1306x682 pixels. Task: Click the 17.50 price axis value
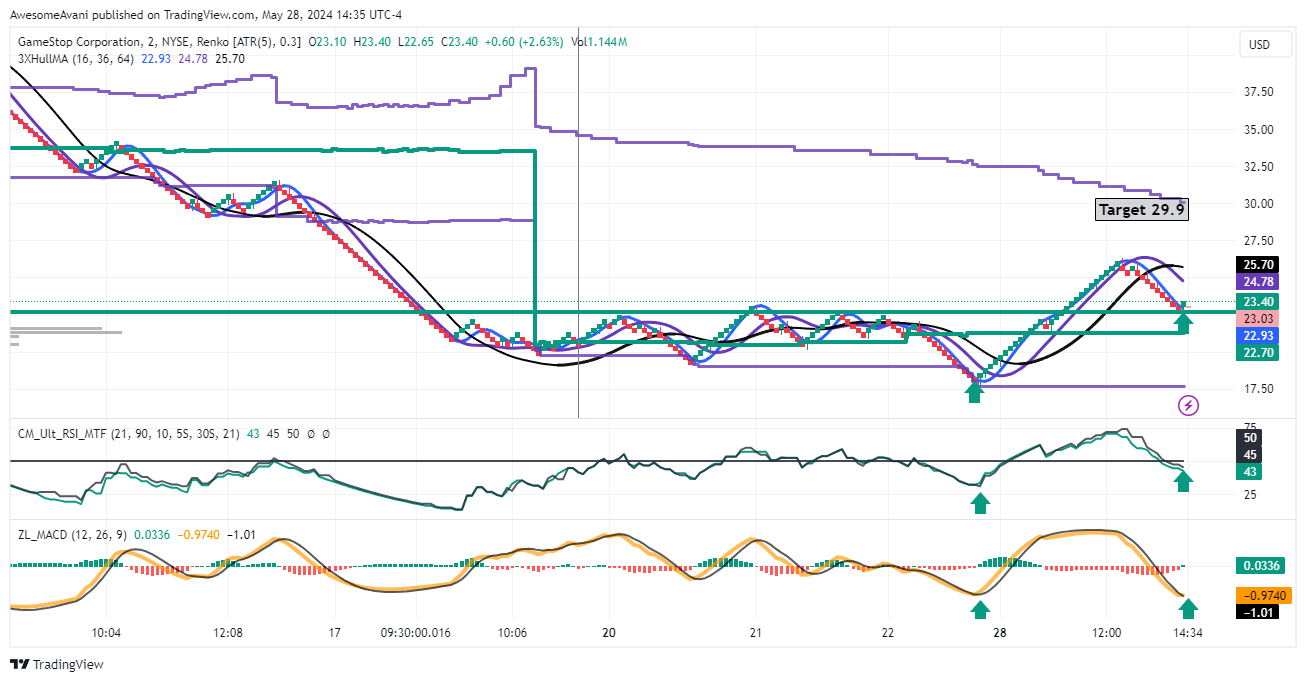(x=1258, y=388)
